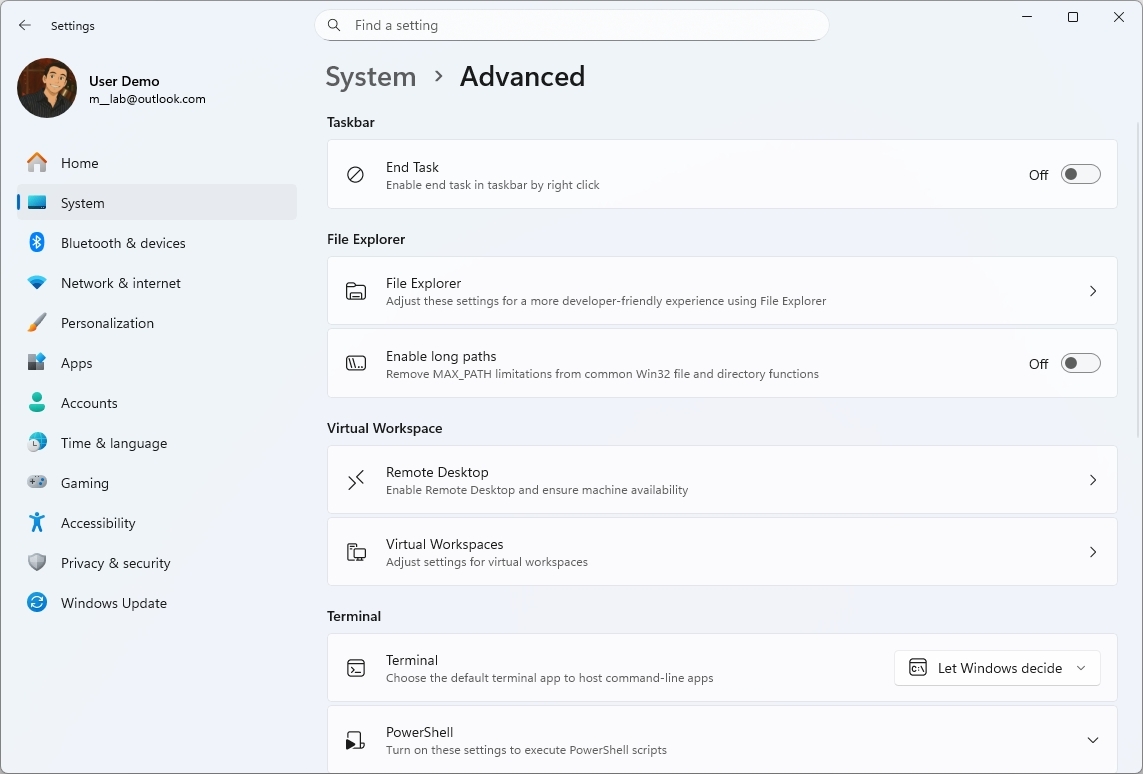Screen dimensions: 1143x774
Task: Enable long paths toggle switch
Action: click(1080, 364)
